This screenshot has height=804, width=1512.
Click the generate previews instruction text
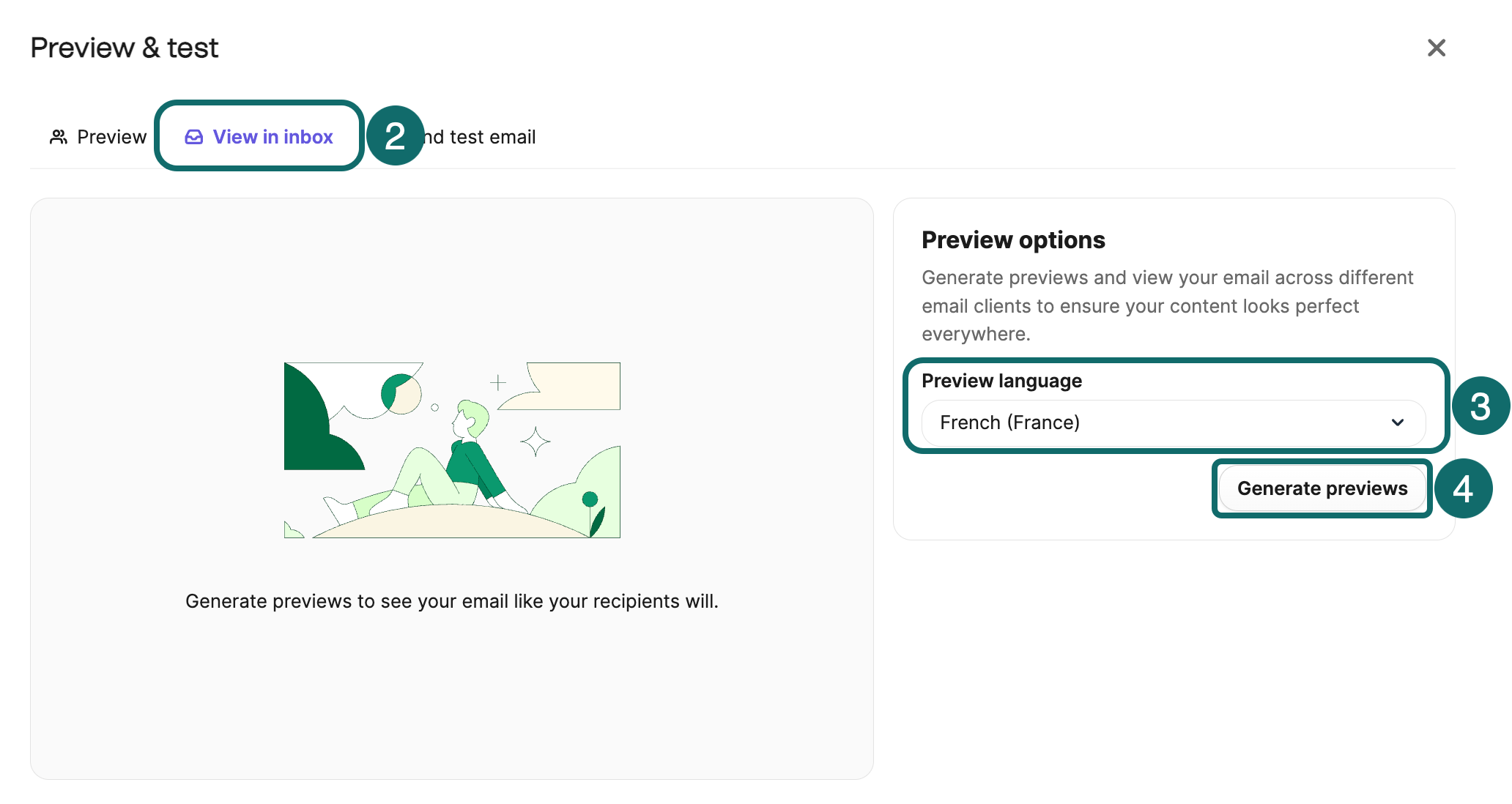pos(451,601)
